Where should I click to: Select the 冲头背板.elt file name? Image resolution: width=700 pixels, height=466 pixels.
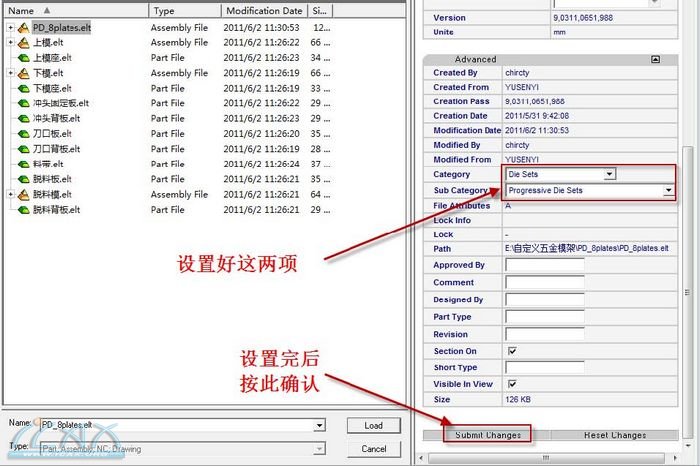[56, 119]
